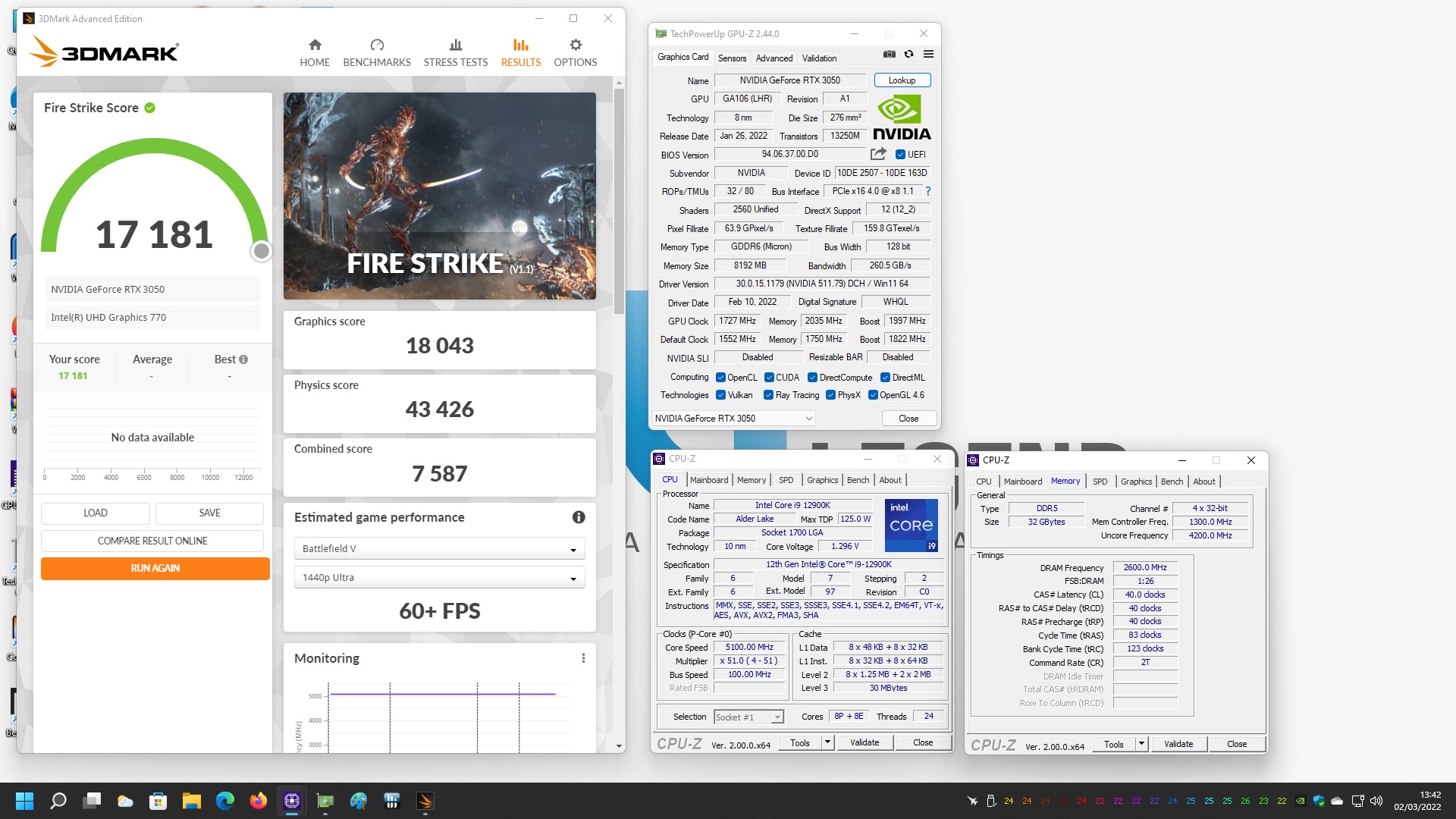Viewport: 1456px width, 819px height.
Task: Click the Physics score value 43 426
Action: 439,409
